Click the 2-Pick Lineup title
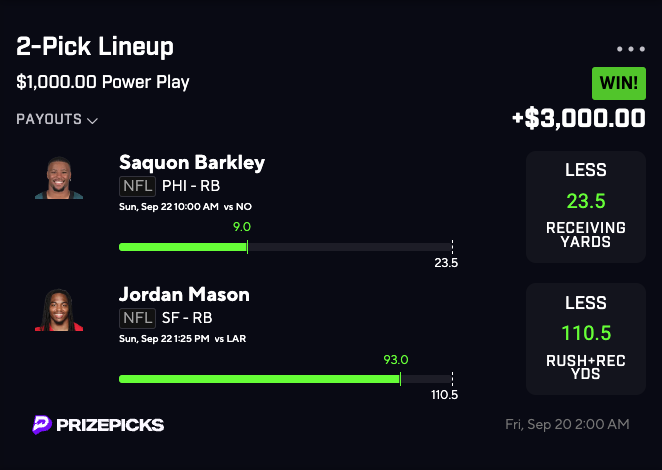This screenshot has width=662, height=470. tap(95, 46)
